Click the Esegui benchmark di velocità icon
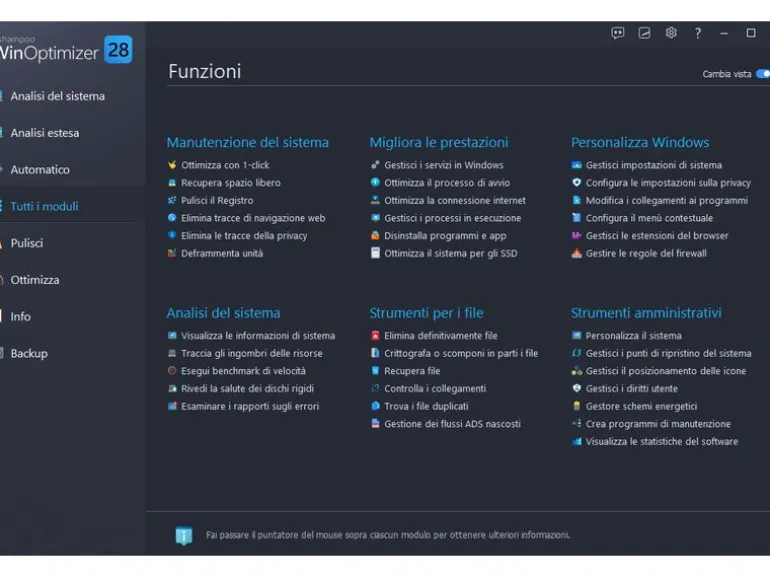 point(172,371)
